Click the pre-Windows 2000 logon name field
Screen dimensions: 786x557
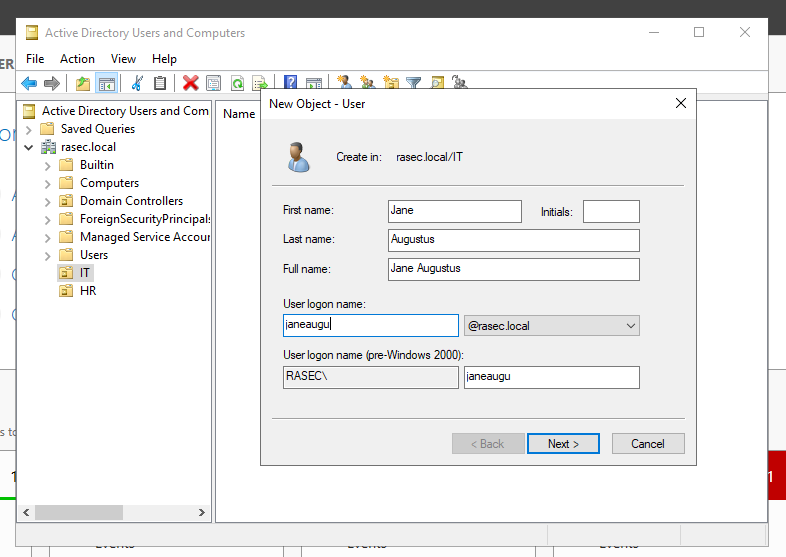click(551, 377)
